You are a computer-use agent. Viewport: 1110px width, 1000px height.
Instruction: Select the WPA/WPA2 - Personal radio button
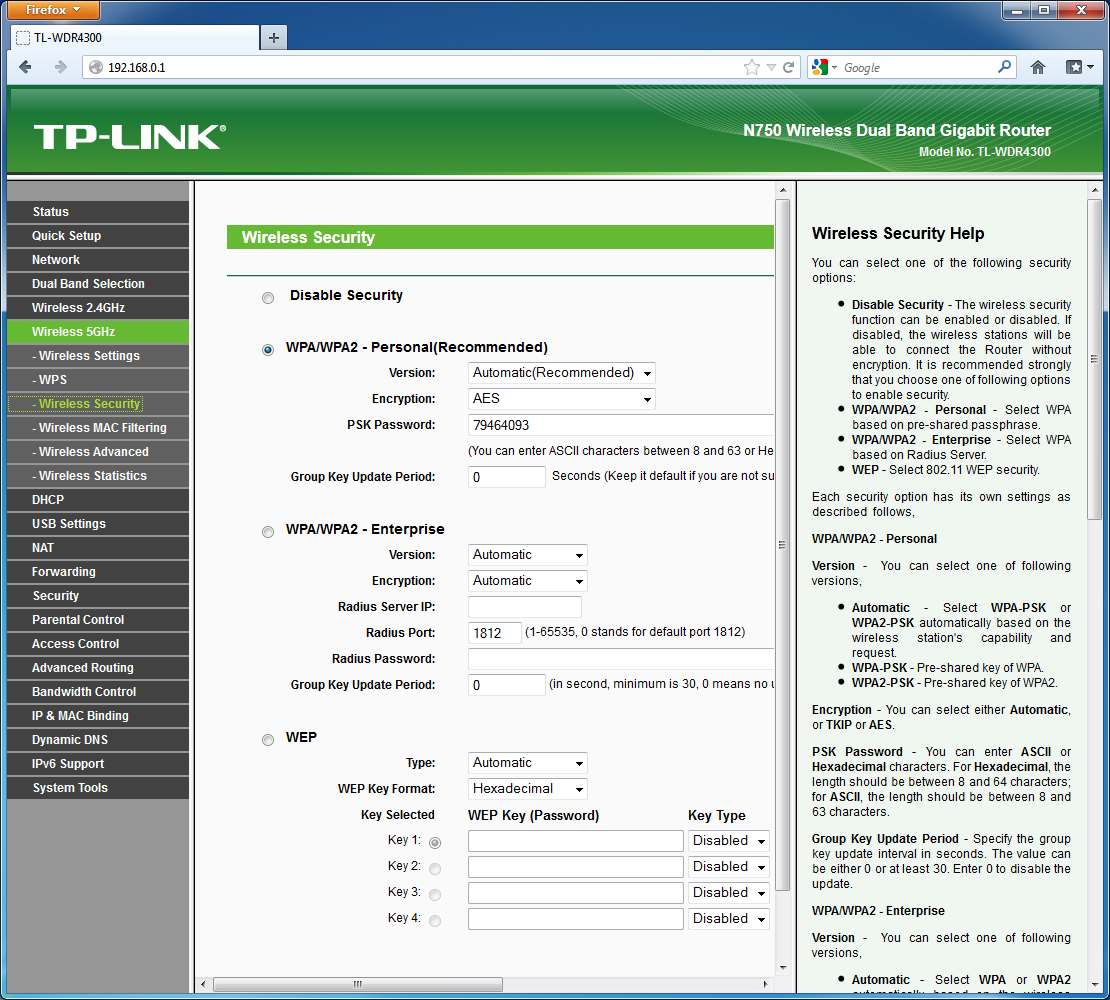coord(268,350)
